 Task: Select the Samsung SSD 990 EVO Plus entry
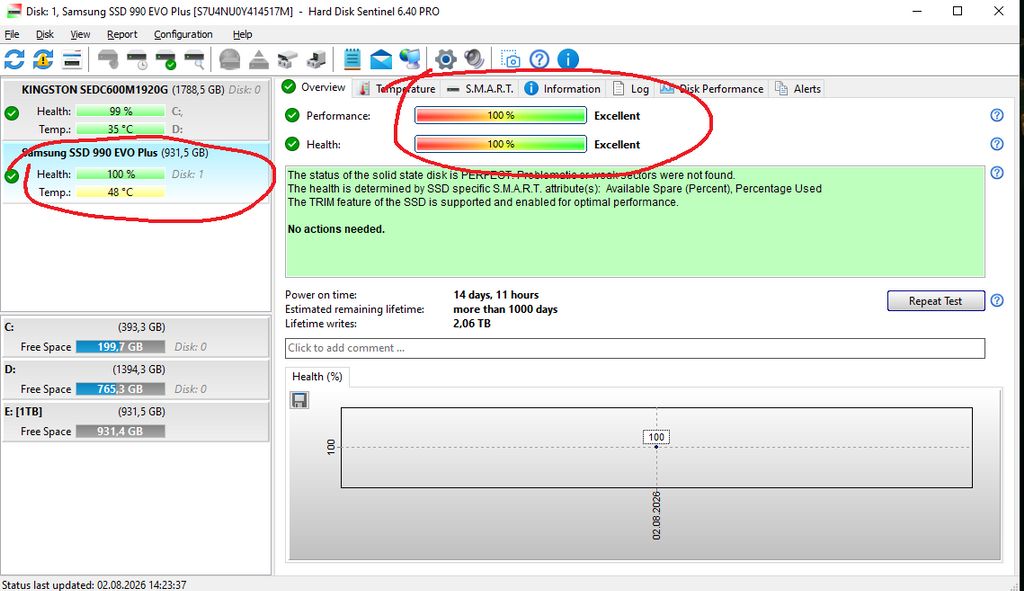136,172
